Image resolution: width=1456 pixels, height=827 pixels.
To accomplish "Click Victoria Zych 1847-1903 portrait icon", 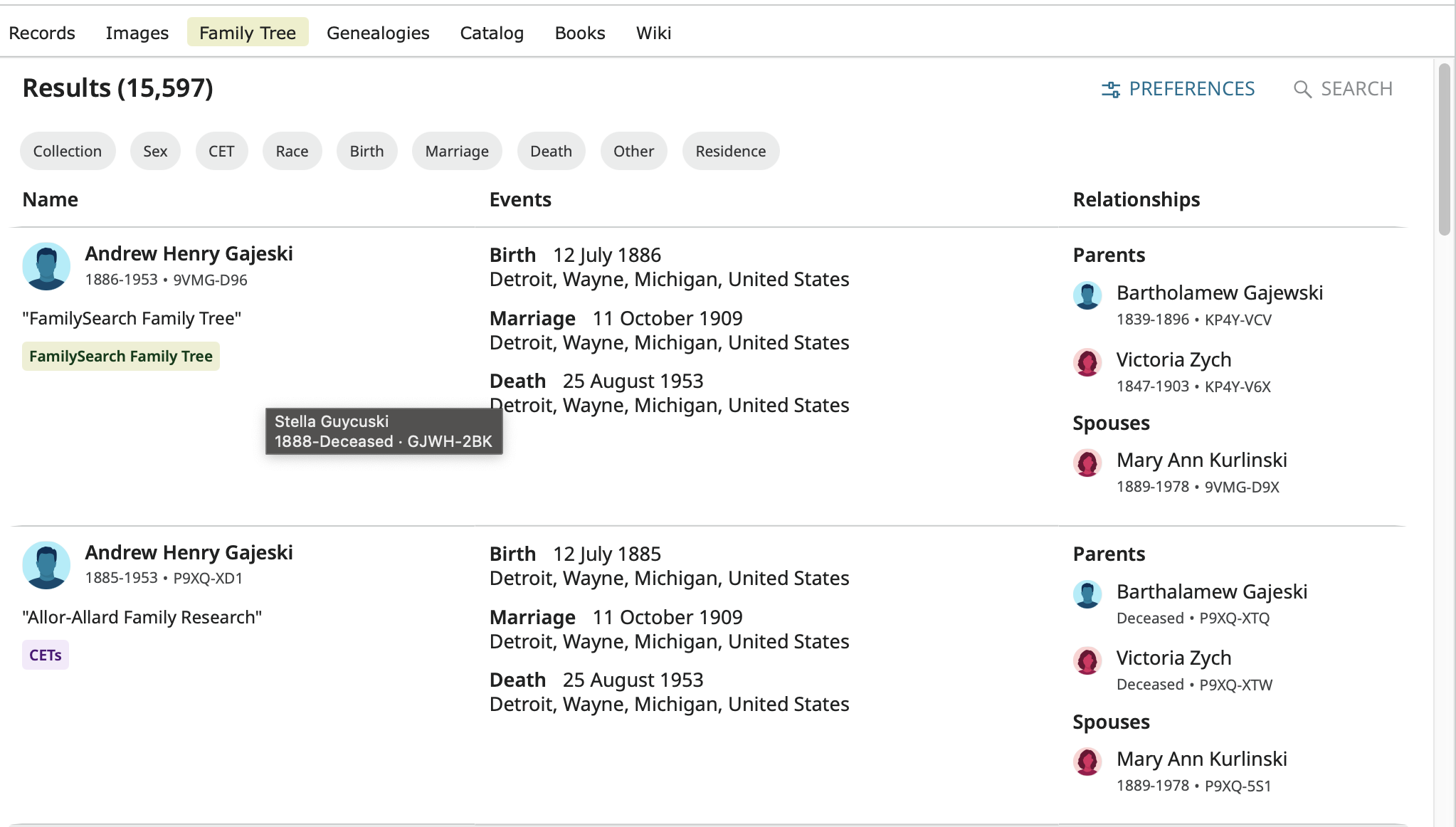I will pyautogui.click(x=1087, y=362).
